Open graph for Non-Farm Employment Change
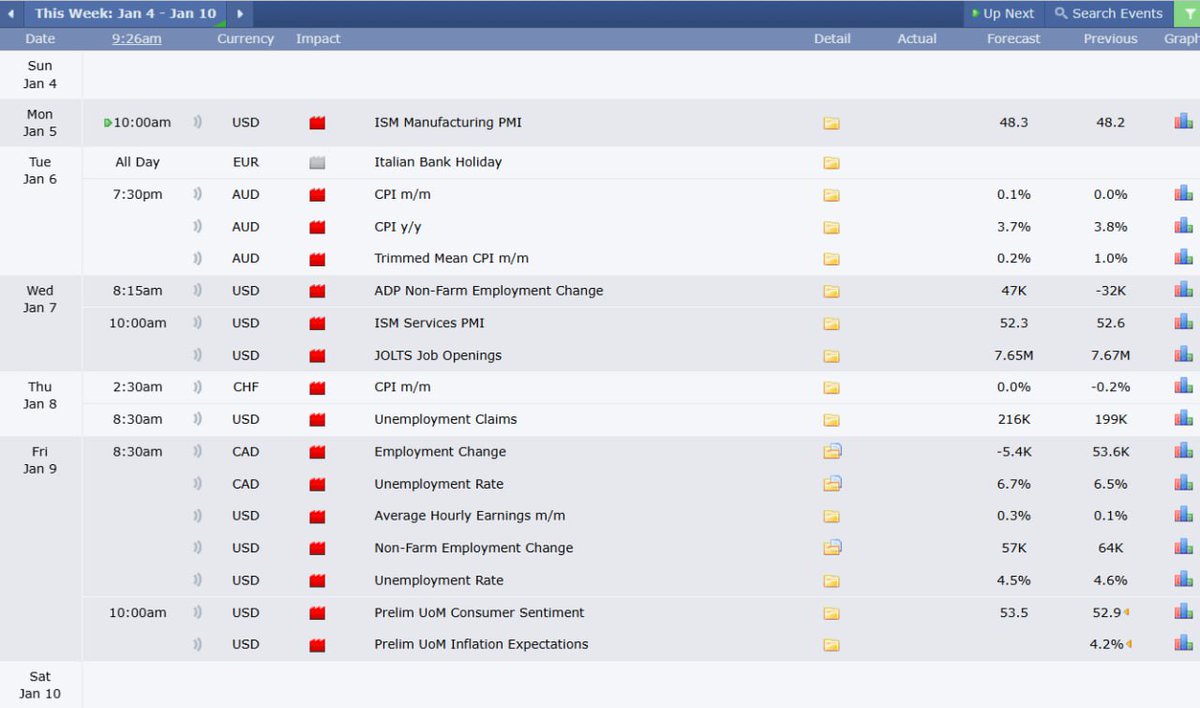The height and width of the screenshot is (708, 1200). (1183, 547)
